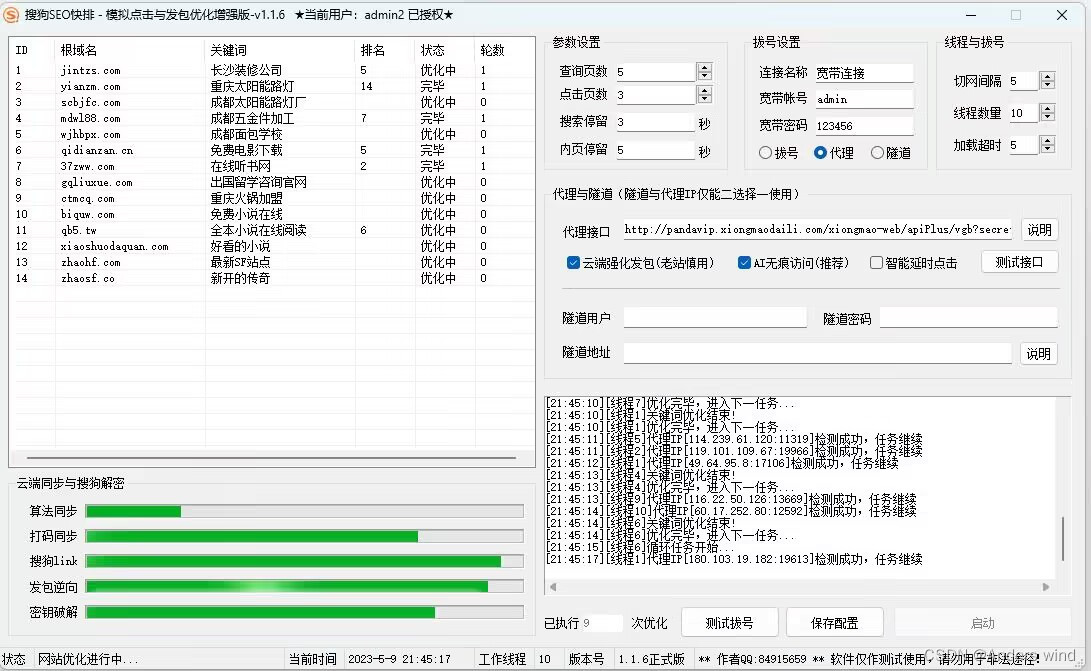The height and width of the screenshot is (671, 1091).
Task: Sort table by 状态 column header
Action: (445, 50)
